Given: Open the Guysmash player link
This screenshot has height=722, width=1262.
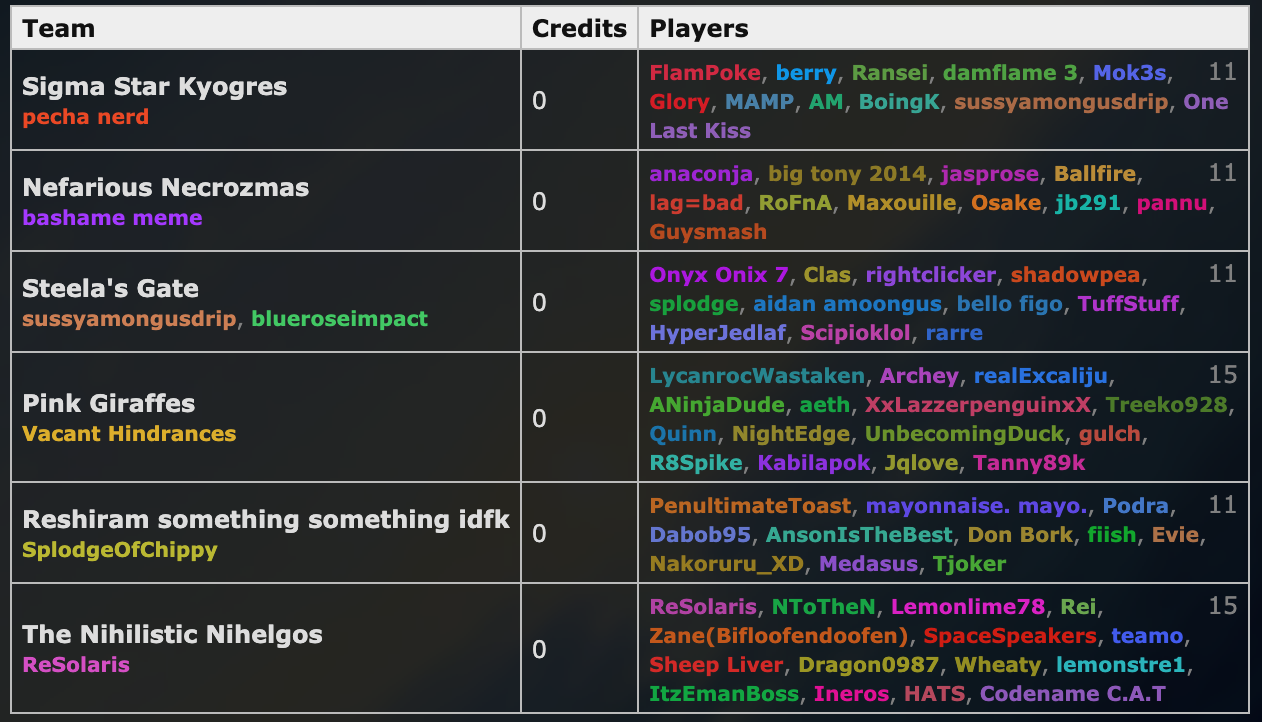Looking at the screenshot, I should (x=708, y=232).
